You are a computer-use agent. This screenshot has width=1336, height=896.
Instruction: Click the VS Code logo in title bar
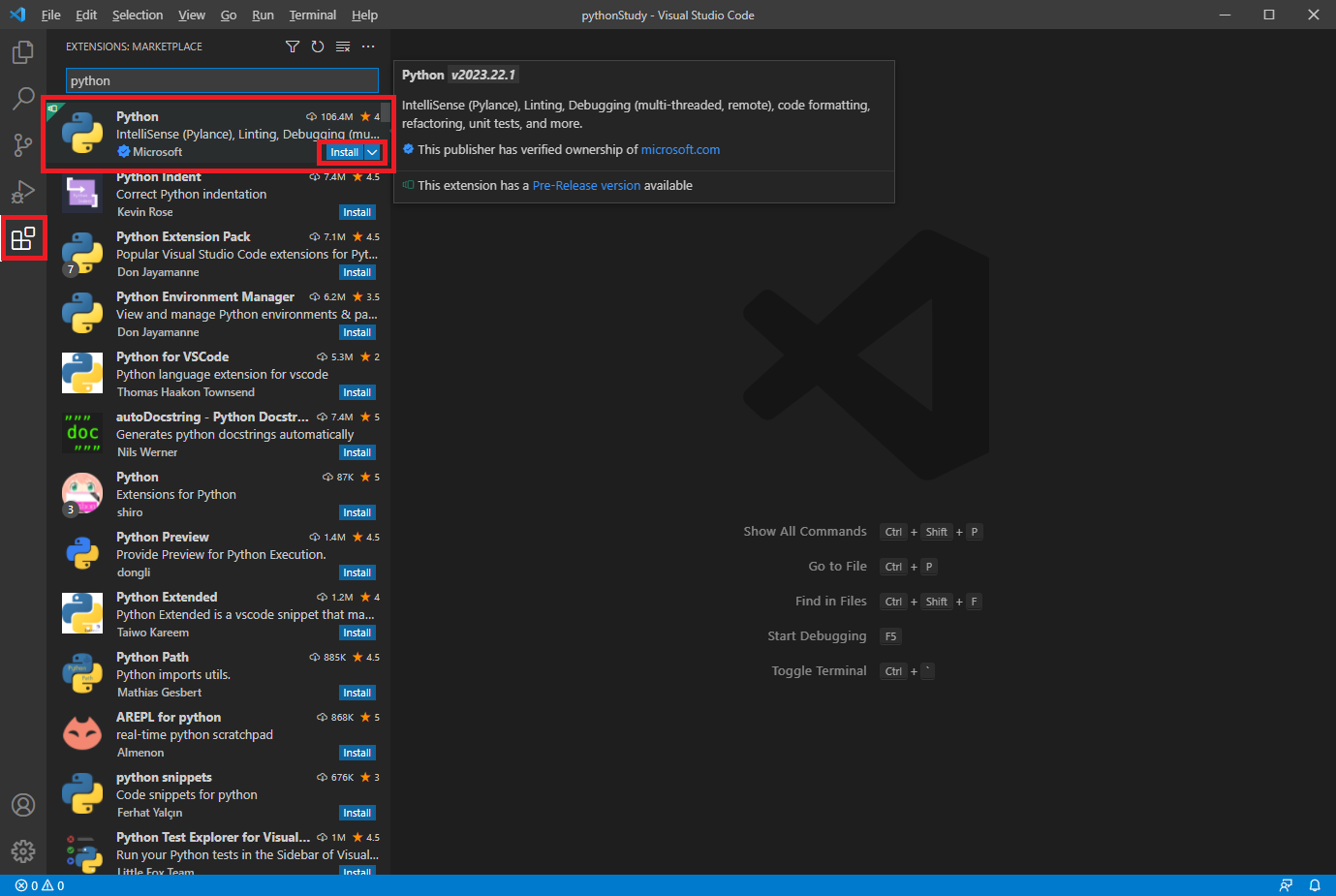tap(17, 15)
